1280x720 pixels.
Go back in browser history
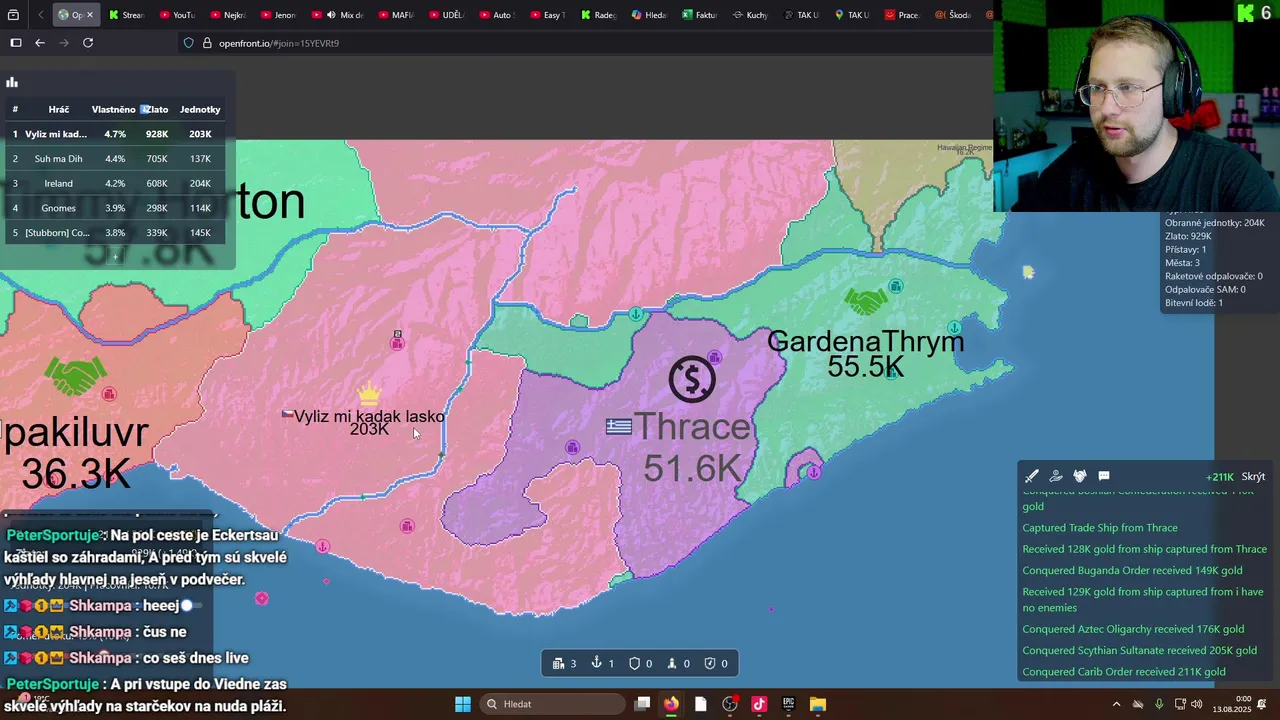pyautogui.click(x=40, y=43)
